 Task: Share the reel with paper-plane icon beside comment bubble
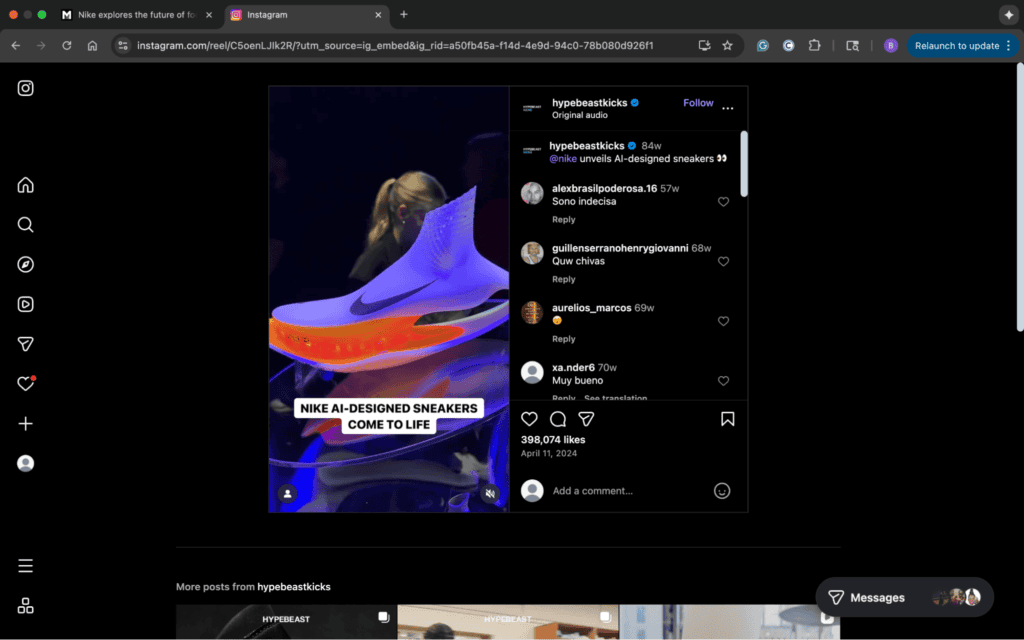[586, 419]
